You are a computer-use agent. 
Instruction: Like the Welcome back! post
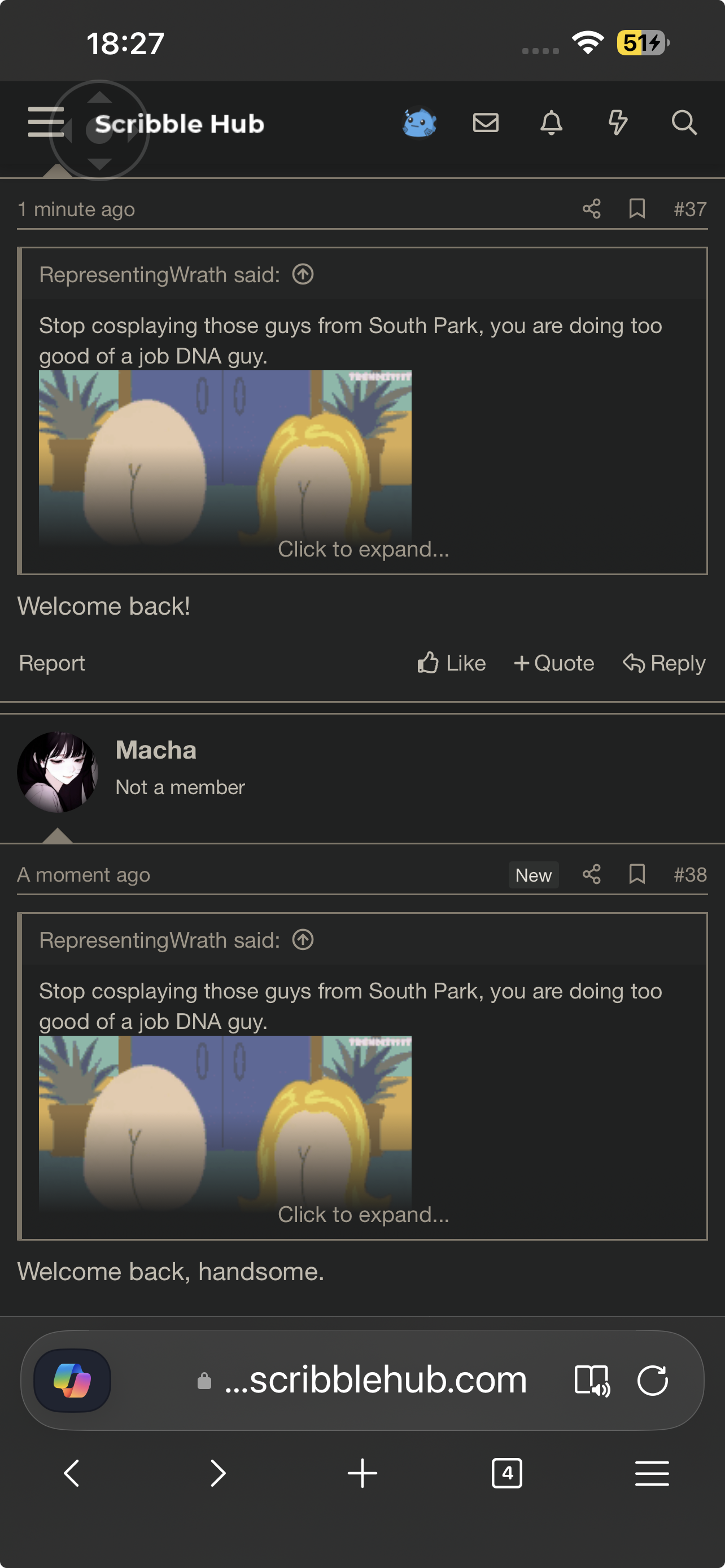tap(451, 663)
